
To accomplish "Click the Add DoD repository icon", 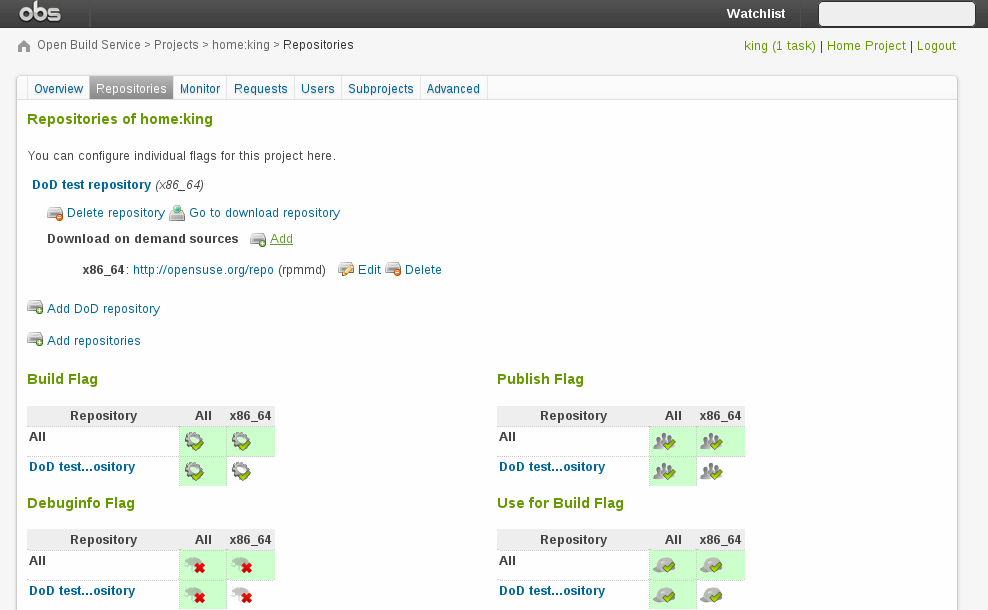I will 35,308.
